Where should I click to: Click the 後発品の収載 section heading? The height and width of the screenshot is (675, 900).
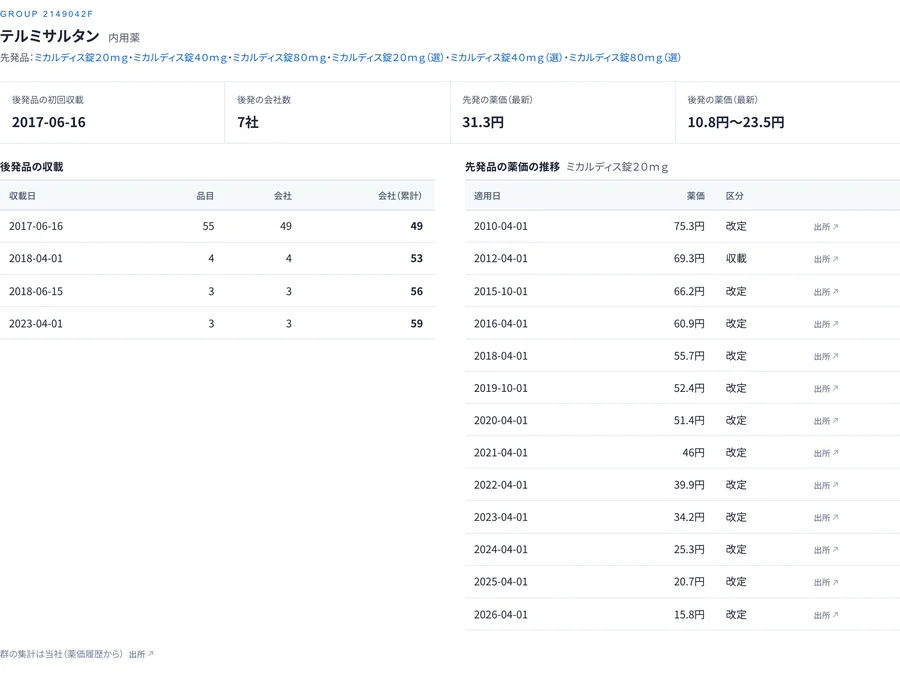click(32, 167)
